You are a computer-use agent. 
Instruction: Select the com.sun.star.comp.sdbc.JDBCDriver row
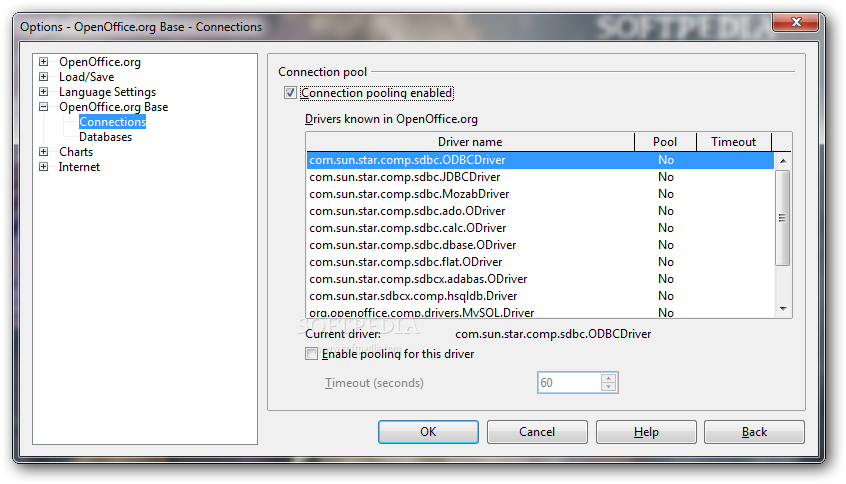pos(540,177)
